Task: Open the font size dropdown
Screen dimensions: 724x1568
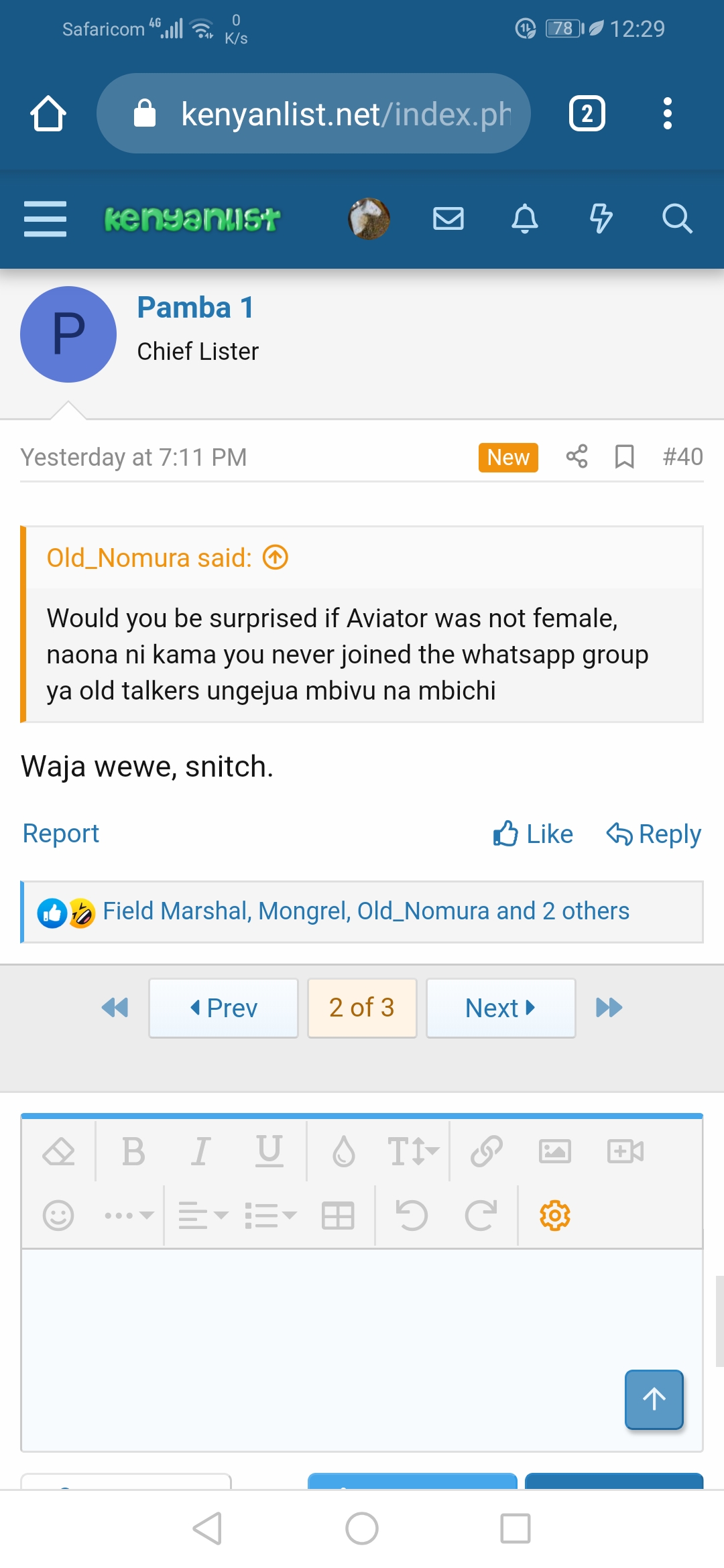Action: click(412, 1152)
